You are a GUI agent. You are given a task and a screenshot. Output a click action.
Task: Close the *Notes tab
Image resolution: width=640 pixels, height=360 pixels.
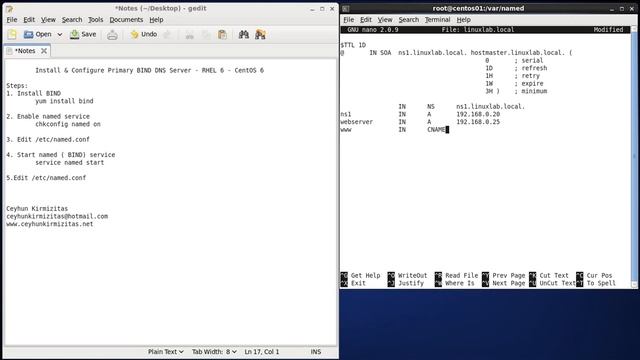tap(44, 51)
